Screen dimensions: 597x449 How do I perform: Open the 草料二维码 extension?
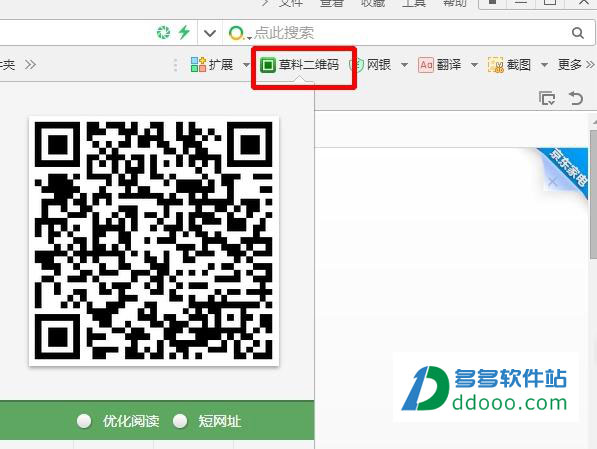coord(300,65)
